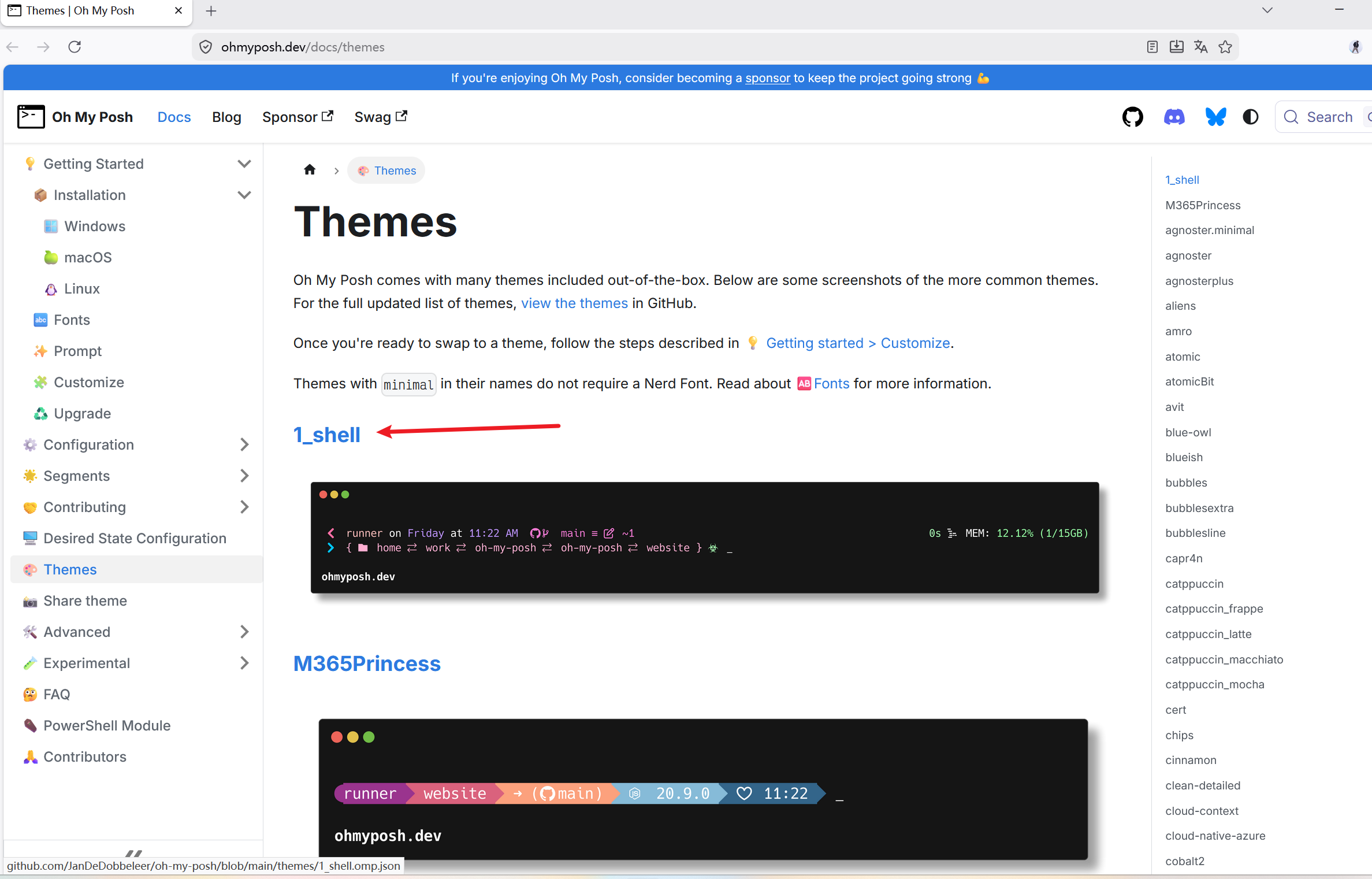Open Contributors page in the sidebar

[85, 757]
